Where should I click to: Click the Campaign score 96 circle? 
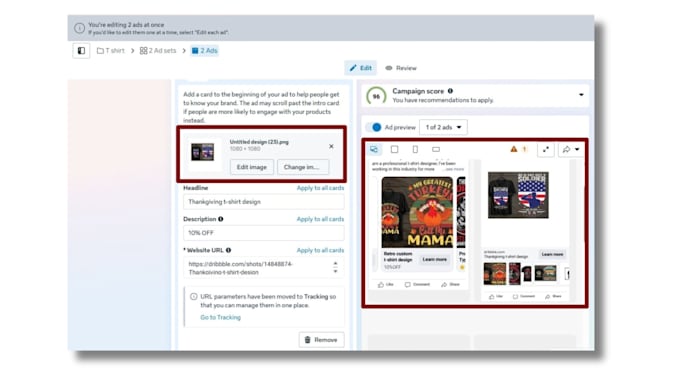pos(376,96)
